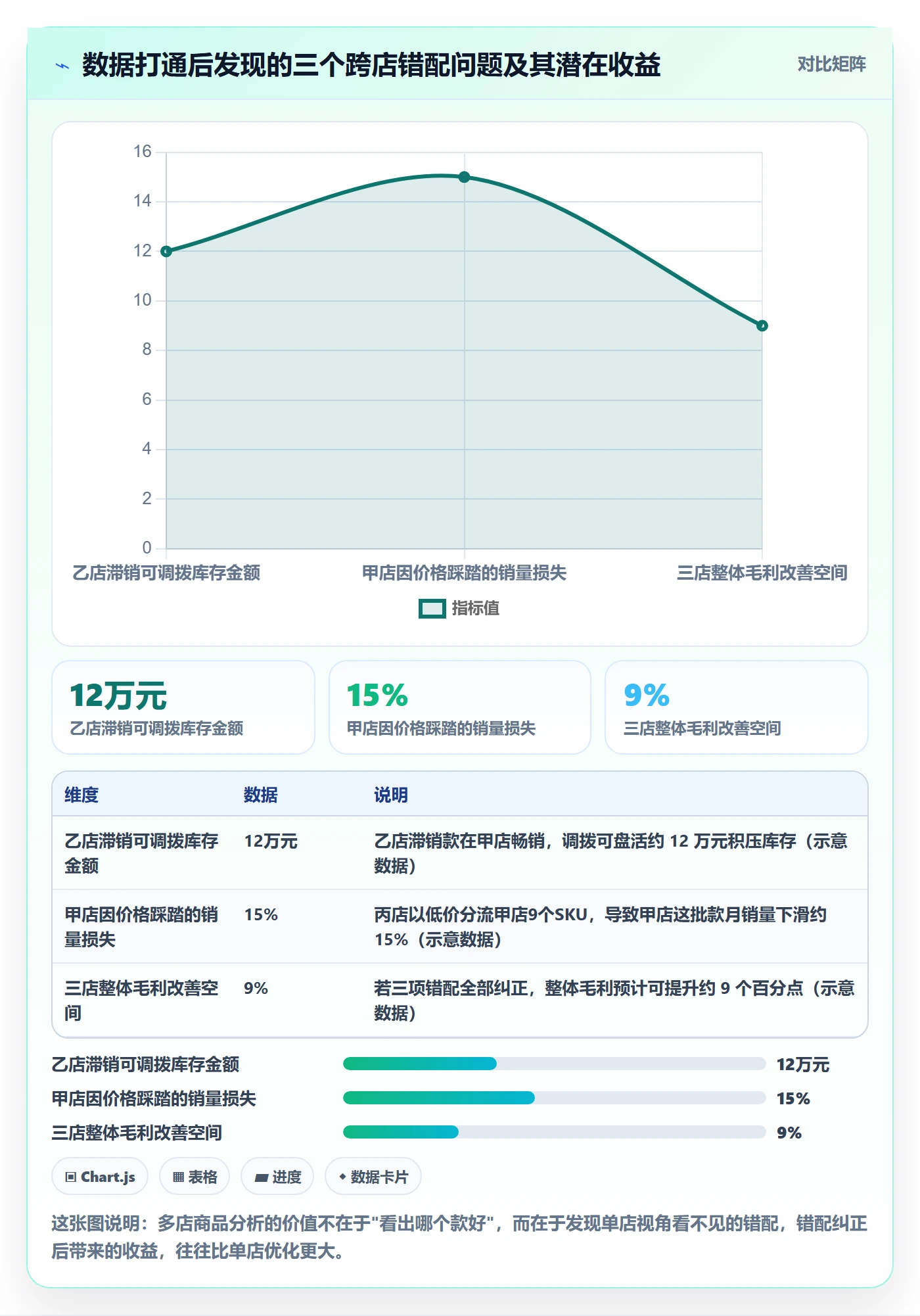Click progress label 三店整体毛利改善空间
The image size is (920, 1316).
[x=137, y=1133]
